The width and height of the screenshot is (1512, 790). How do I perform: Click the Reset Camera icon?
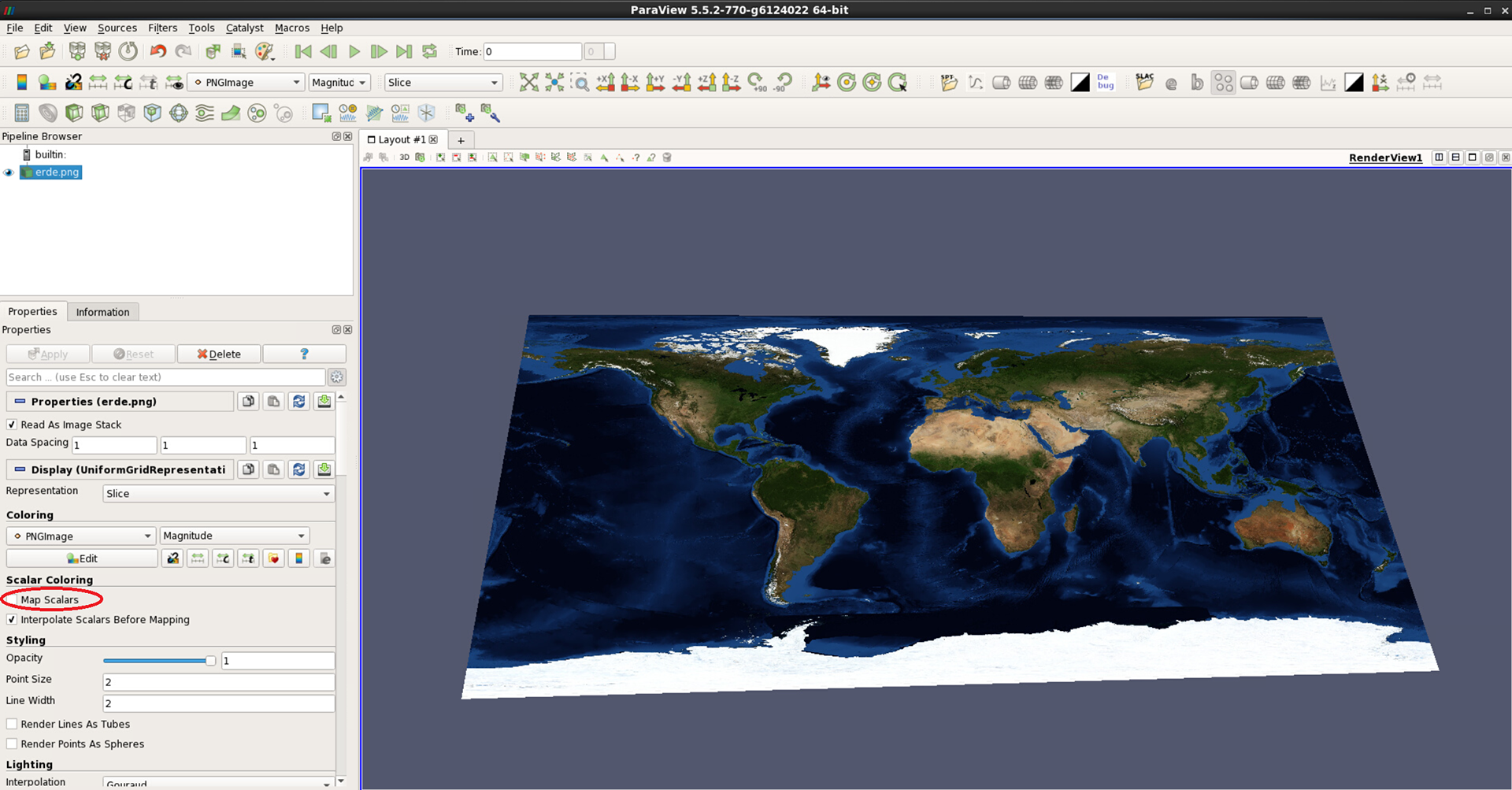point(529,83)
